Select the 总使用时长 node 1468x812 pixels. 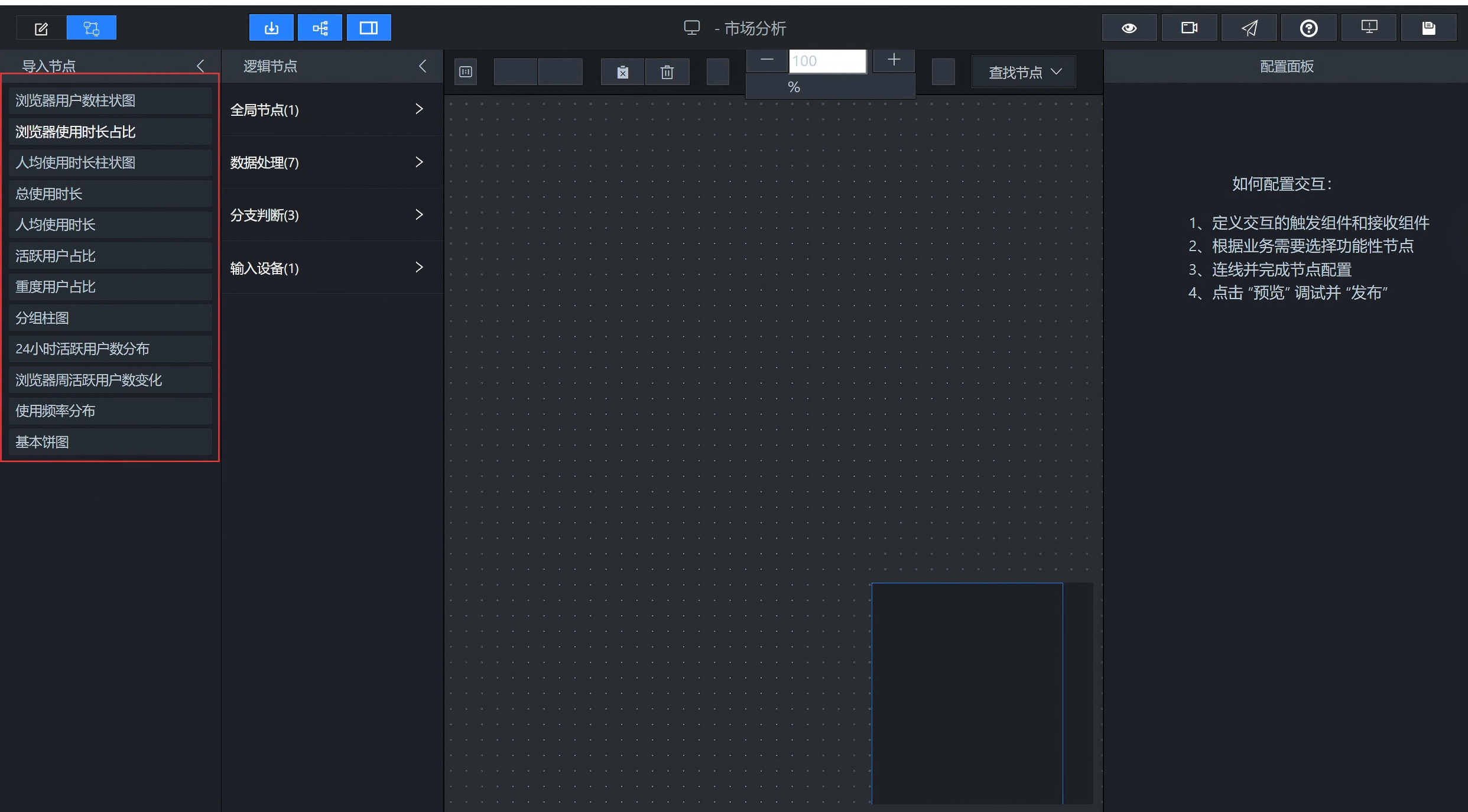[x=111, y=194]
